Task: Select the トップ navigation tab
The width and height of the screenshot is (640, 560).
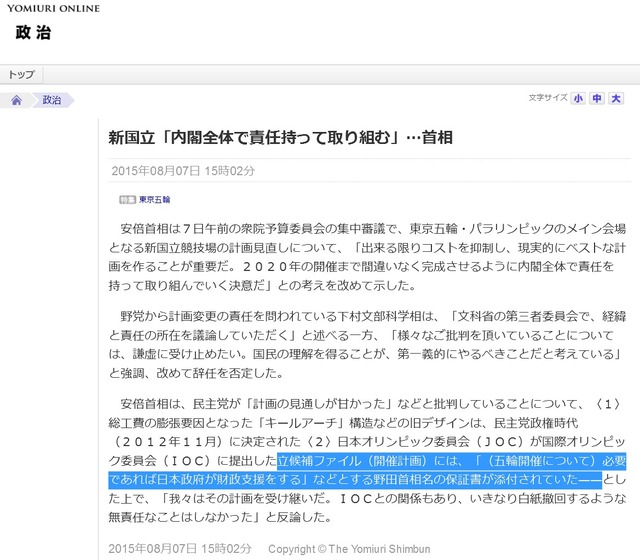Action: [x=22, y=75]
